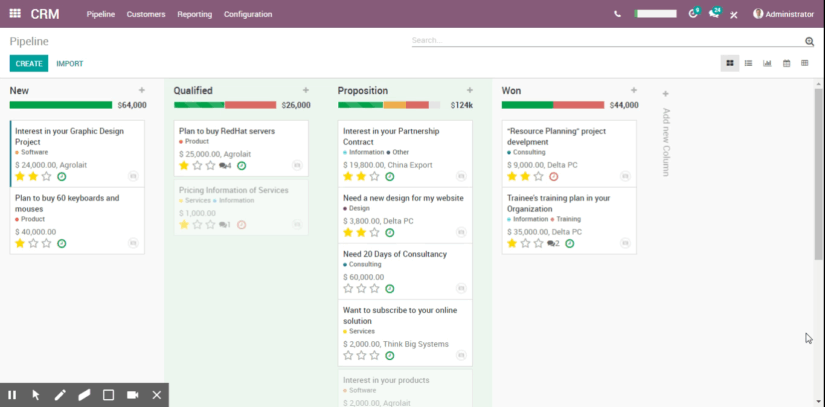Click the Pipeline menu item
Image resolution: width=825 pixels, height=407 pixels.
[100, 14]
